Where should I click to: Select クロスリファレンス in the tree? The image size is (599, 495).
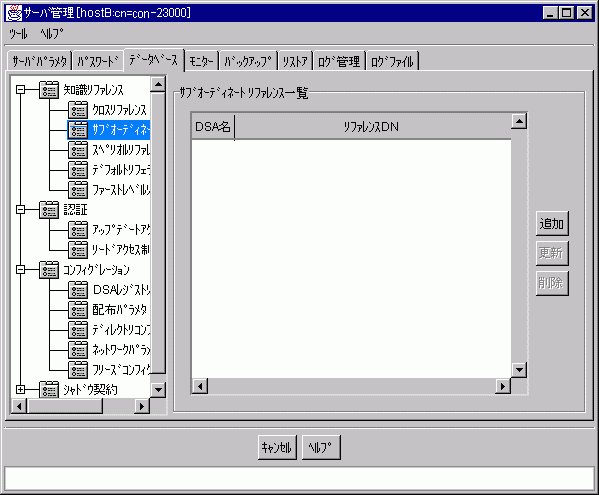click(119, 110)
